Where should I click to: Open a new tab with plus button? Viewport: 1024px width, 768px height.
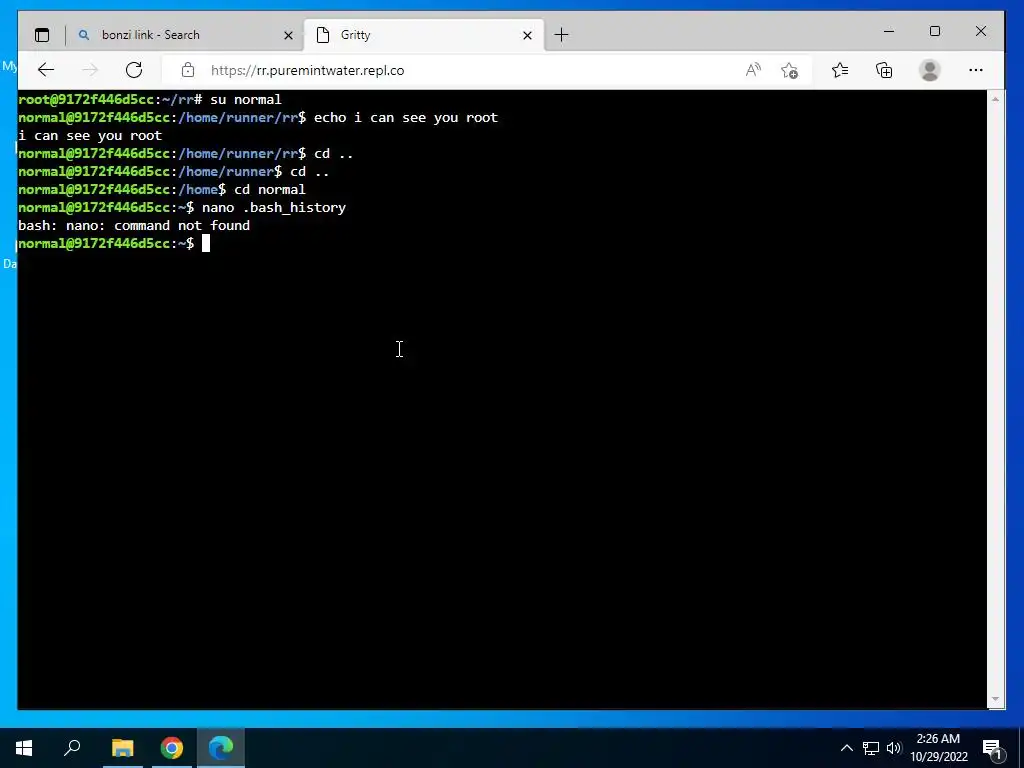coord(561,35)
